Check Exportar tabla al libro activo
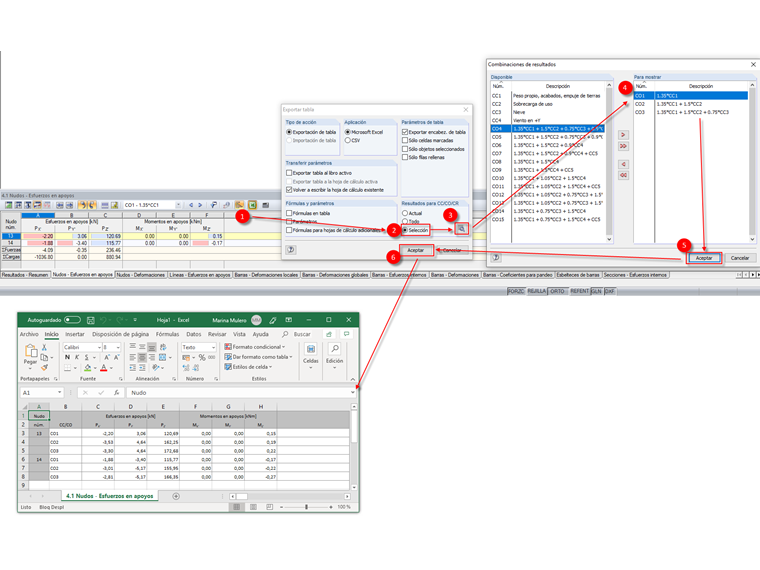 point(289,173)
